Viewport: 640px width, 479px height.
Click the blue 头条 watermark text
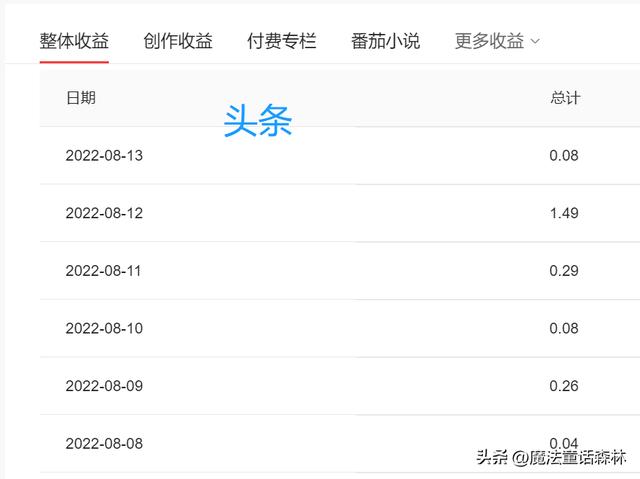258,121
